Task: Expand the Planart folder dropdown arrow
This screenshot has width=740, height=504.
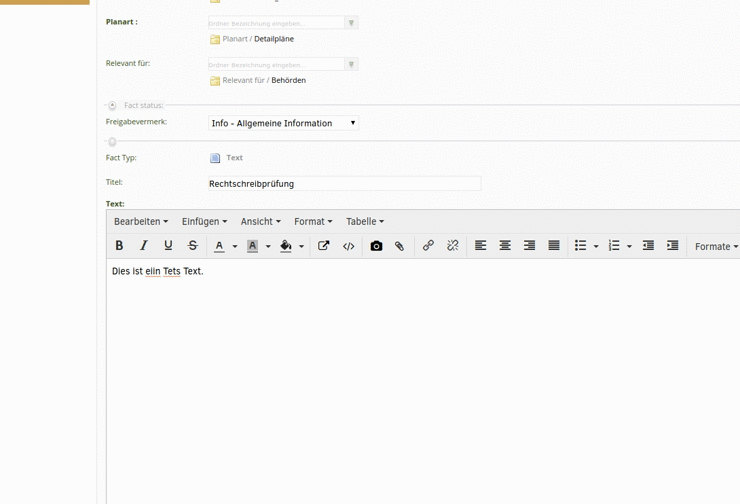Action: tap(351, 22)
